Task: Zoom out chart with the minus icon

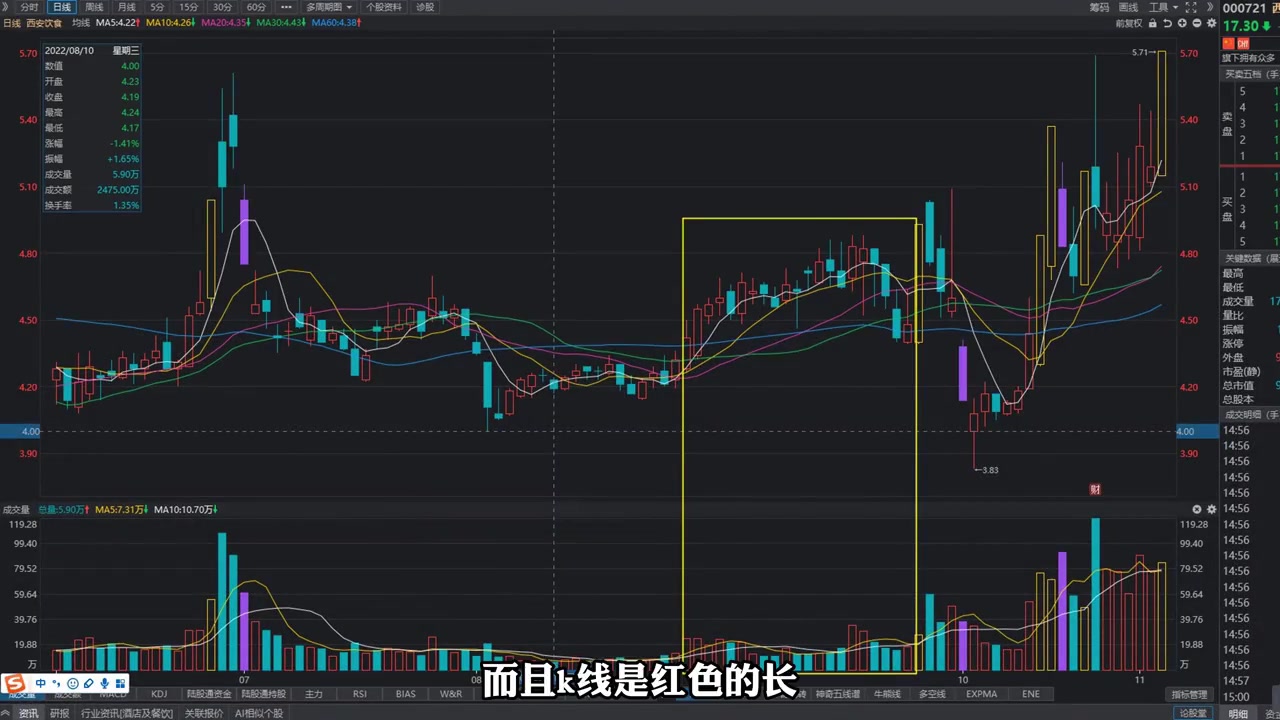Action: [1197, 22]
